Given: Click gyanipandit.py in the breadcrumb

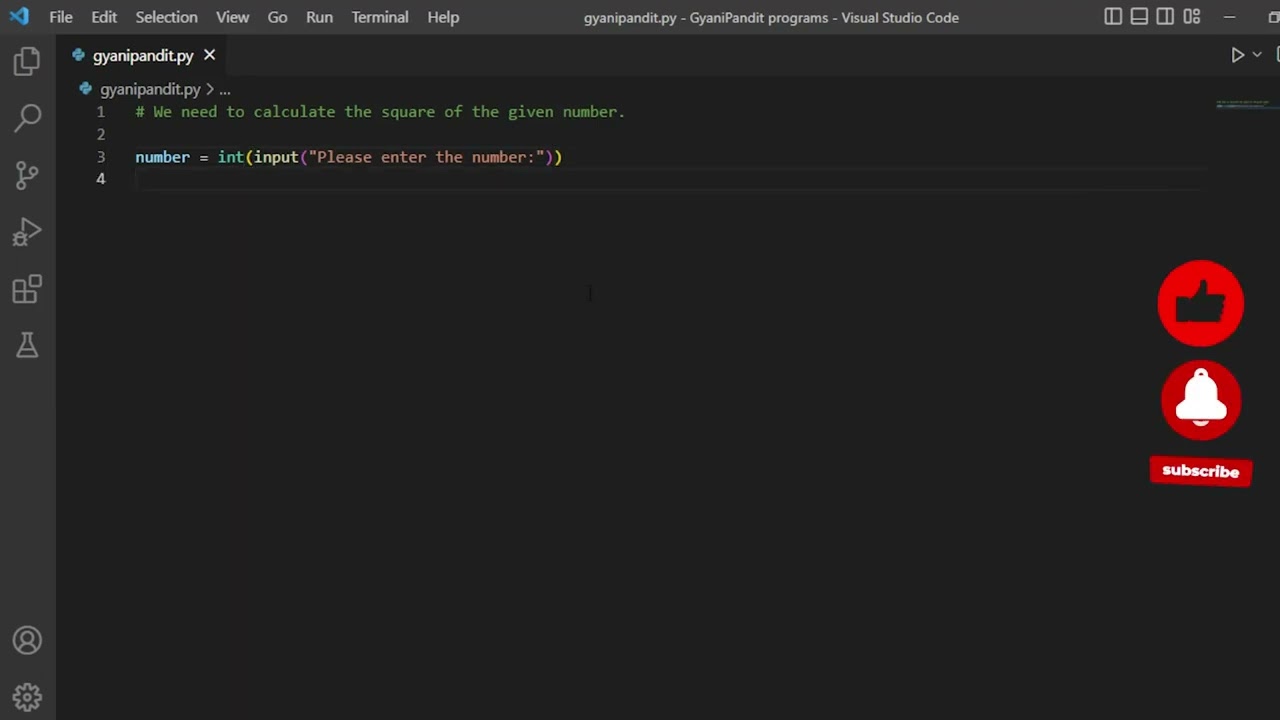Looking at the screenshot, I should coord(150,89).
